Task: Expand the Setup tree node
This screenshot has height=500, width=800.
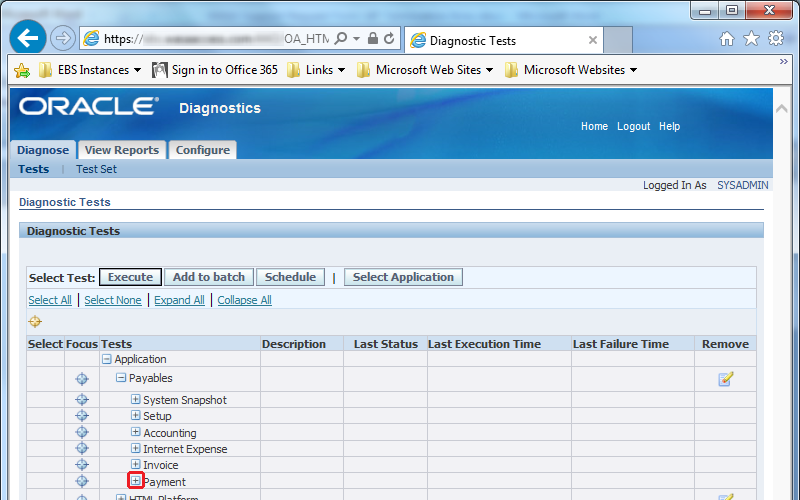Action: 135,415
